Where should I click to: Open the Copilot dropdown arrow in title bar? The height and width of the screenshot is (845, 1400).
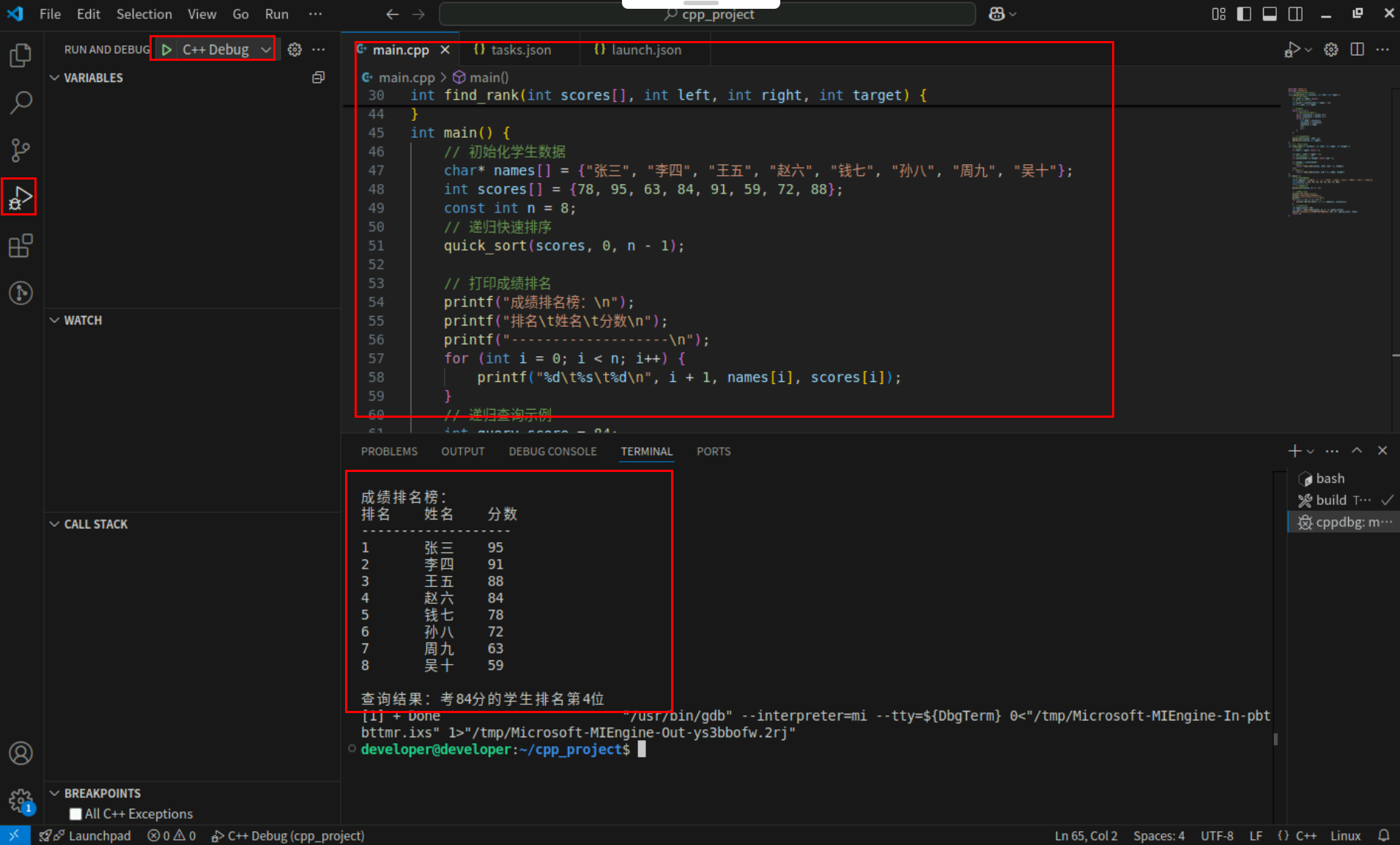(x=1013, y=14)
